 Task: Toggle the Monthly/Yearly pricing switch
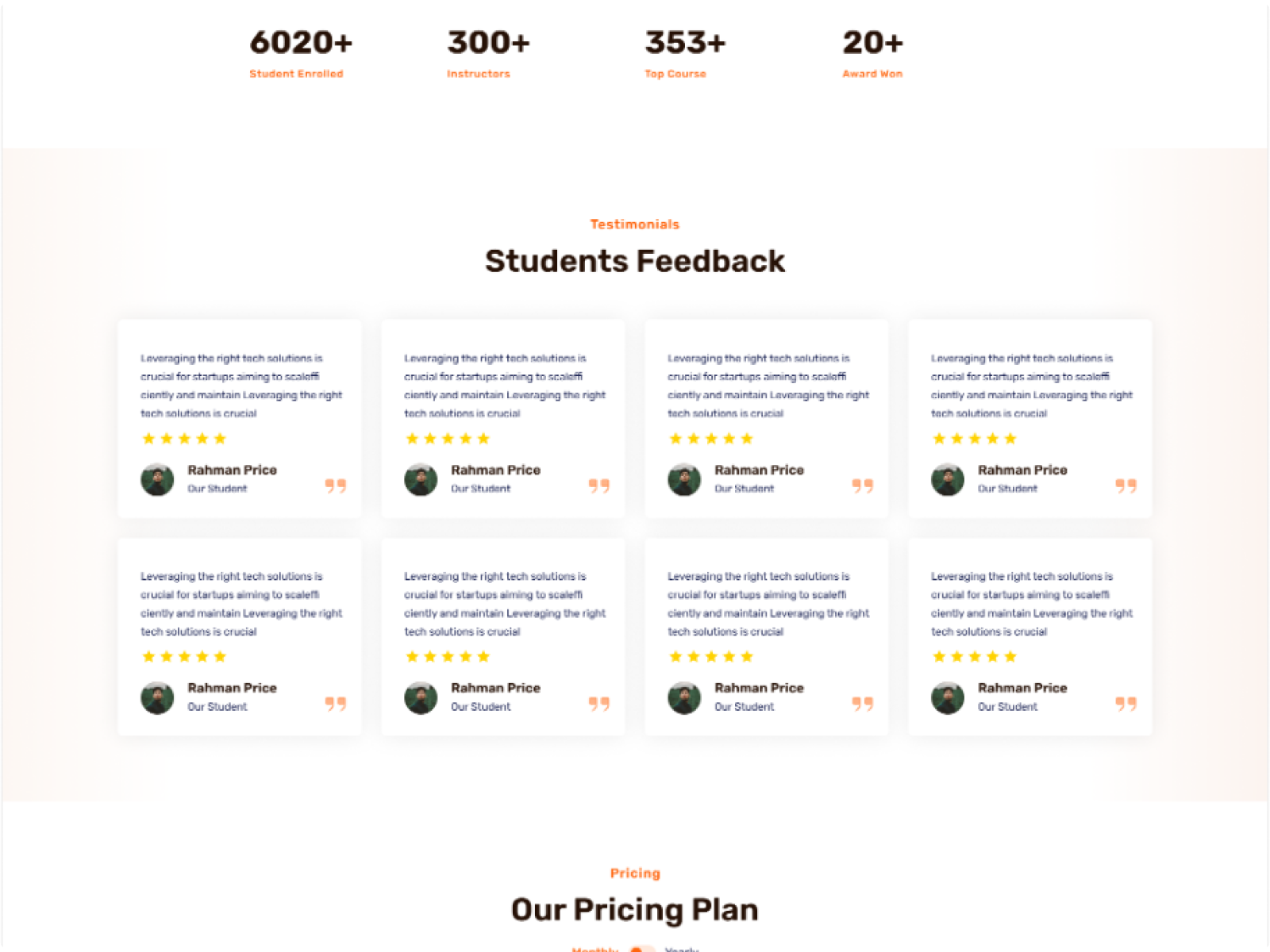click(641, 949)
